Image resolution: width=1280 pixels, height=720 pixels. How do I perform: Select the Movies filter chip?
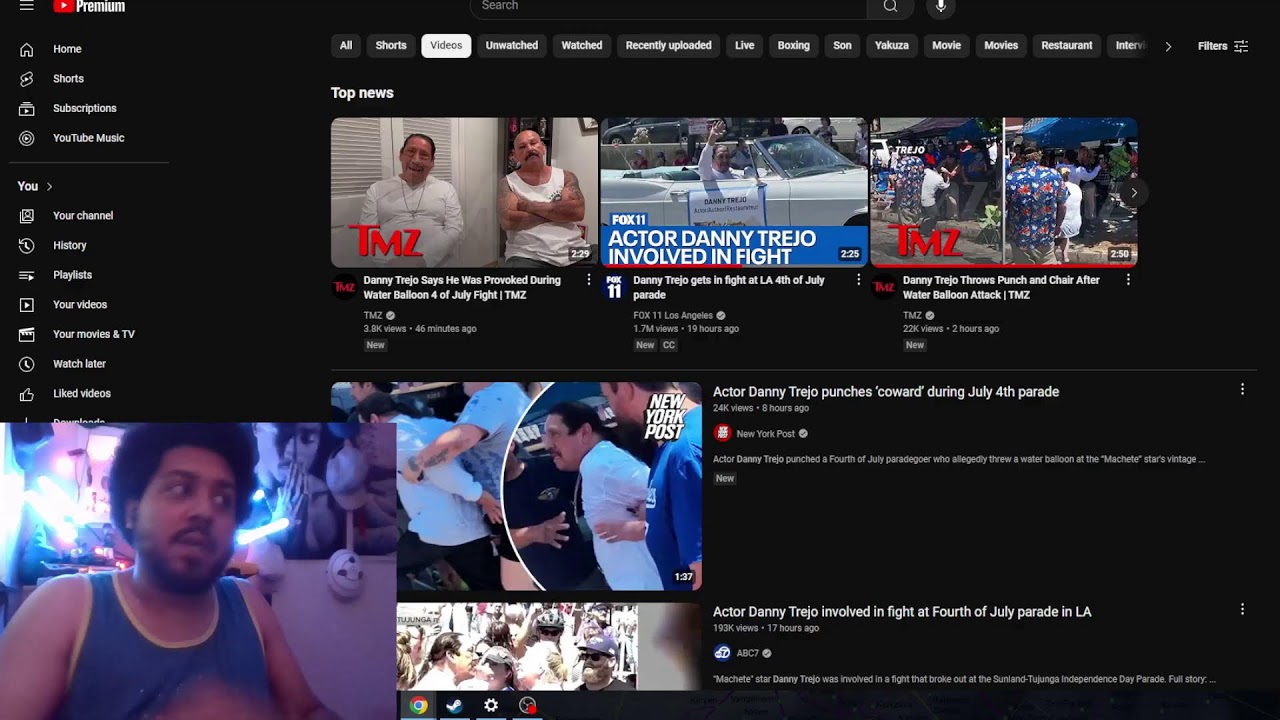1001,46
